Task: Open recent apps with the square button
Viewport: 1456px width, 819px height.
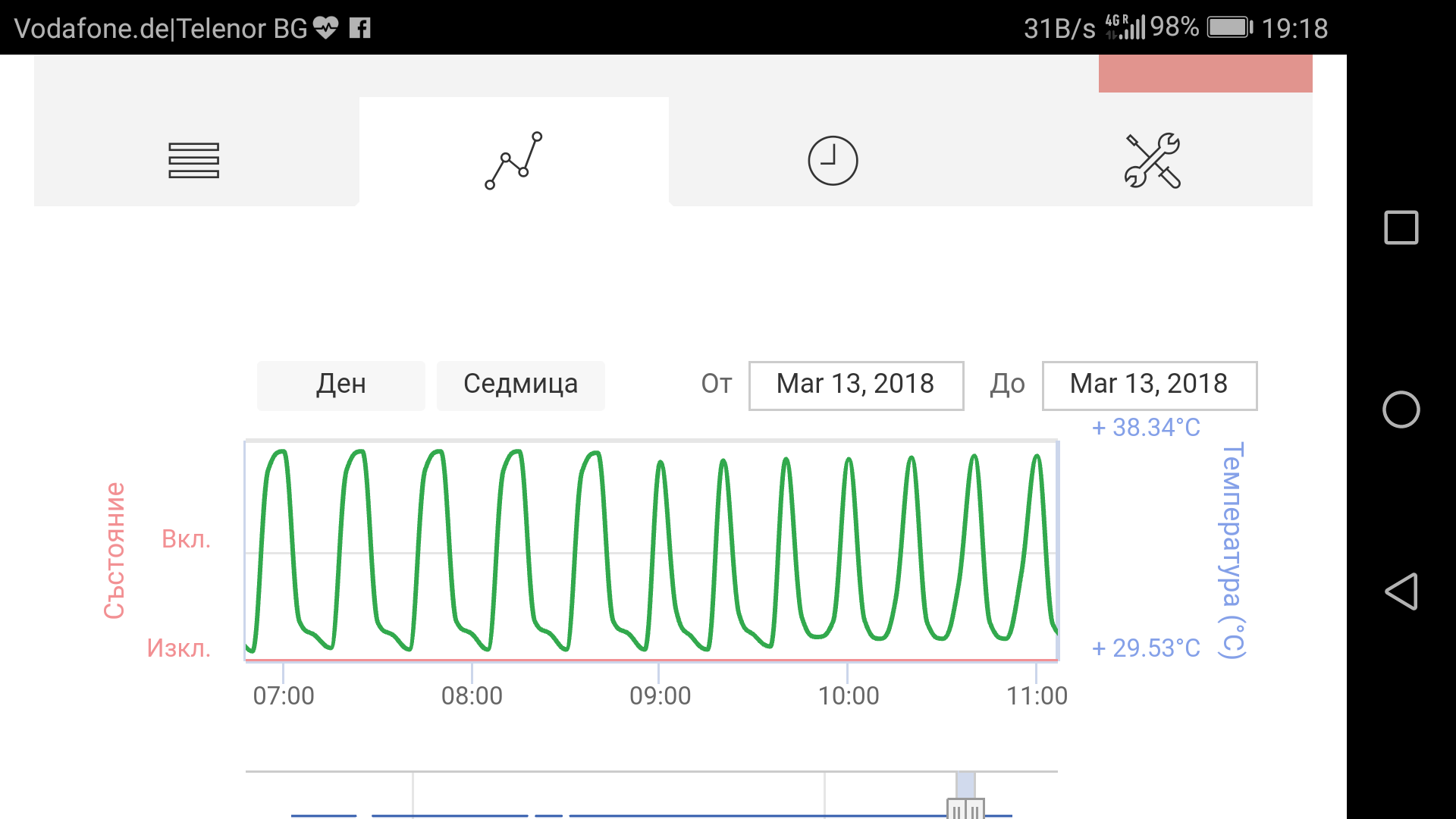Action: 1402,226
